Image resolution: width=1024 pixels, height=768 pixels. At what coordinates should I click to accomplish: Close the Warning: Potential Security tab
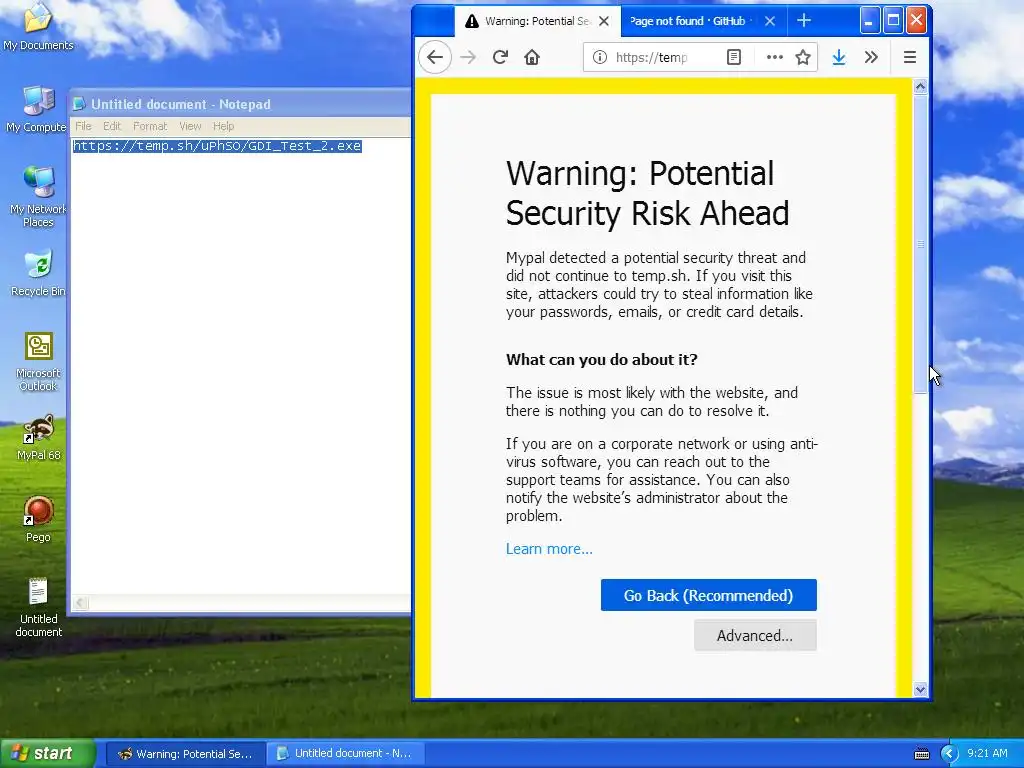click(x=604, y=21)
